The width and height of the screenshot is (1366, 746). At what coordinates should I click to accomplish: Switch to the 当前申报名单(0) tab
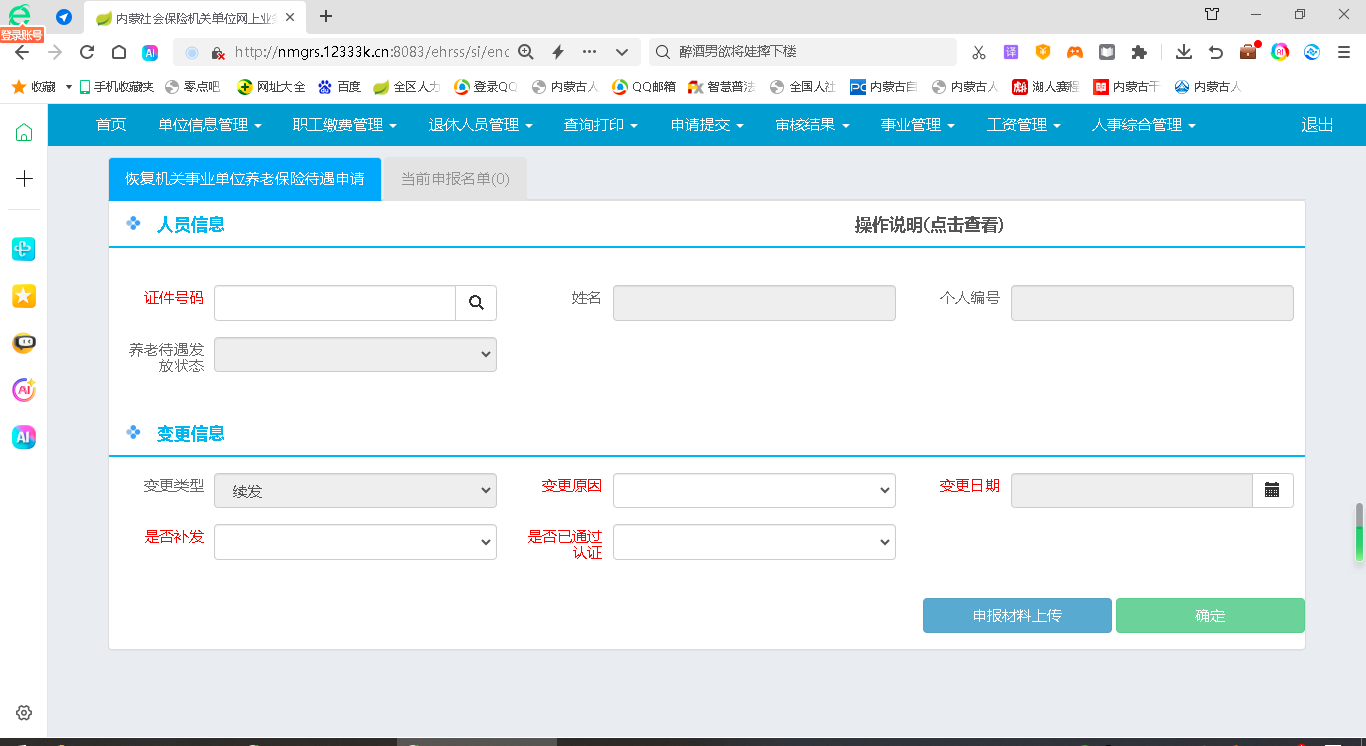point(455,180)
